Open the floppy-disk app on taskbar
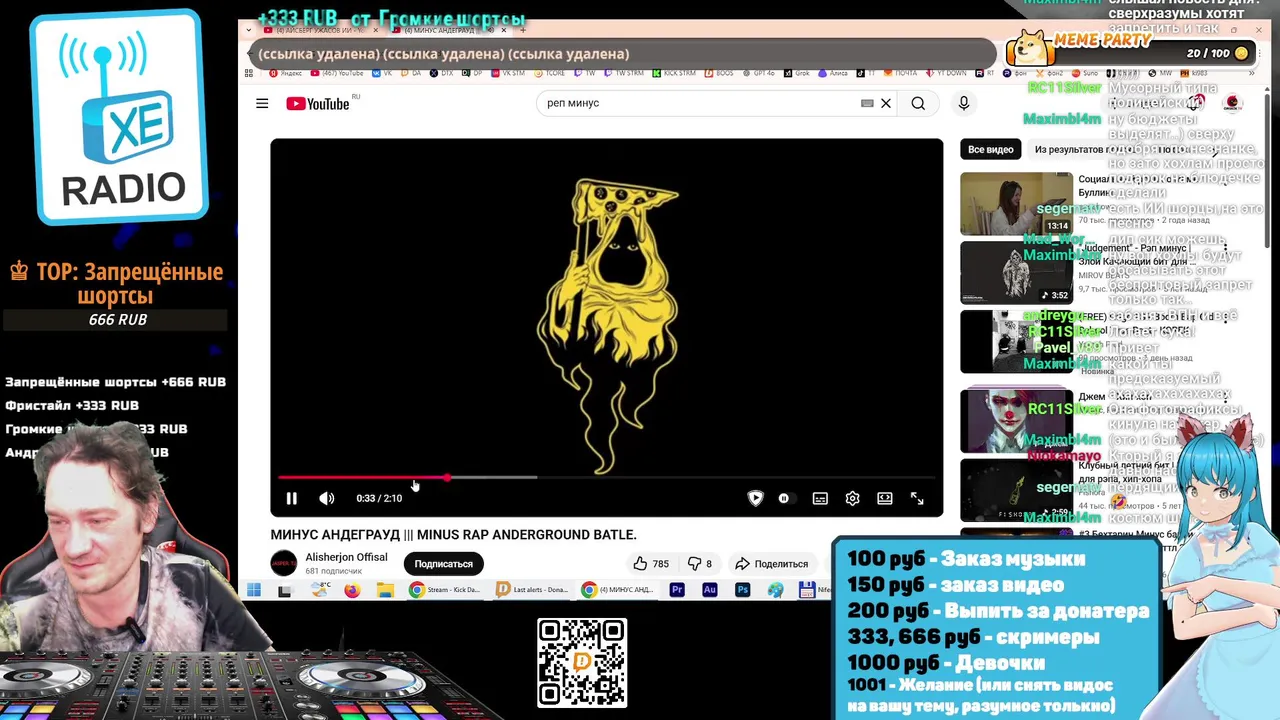 pos(807,591)
